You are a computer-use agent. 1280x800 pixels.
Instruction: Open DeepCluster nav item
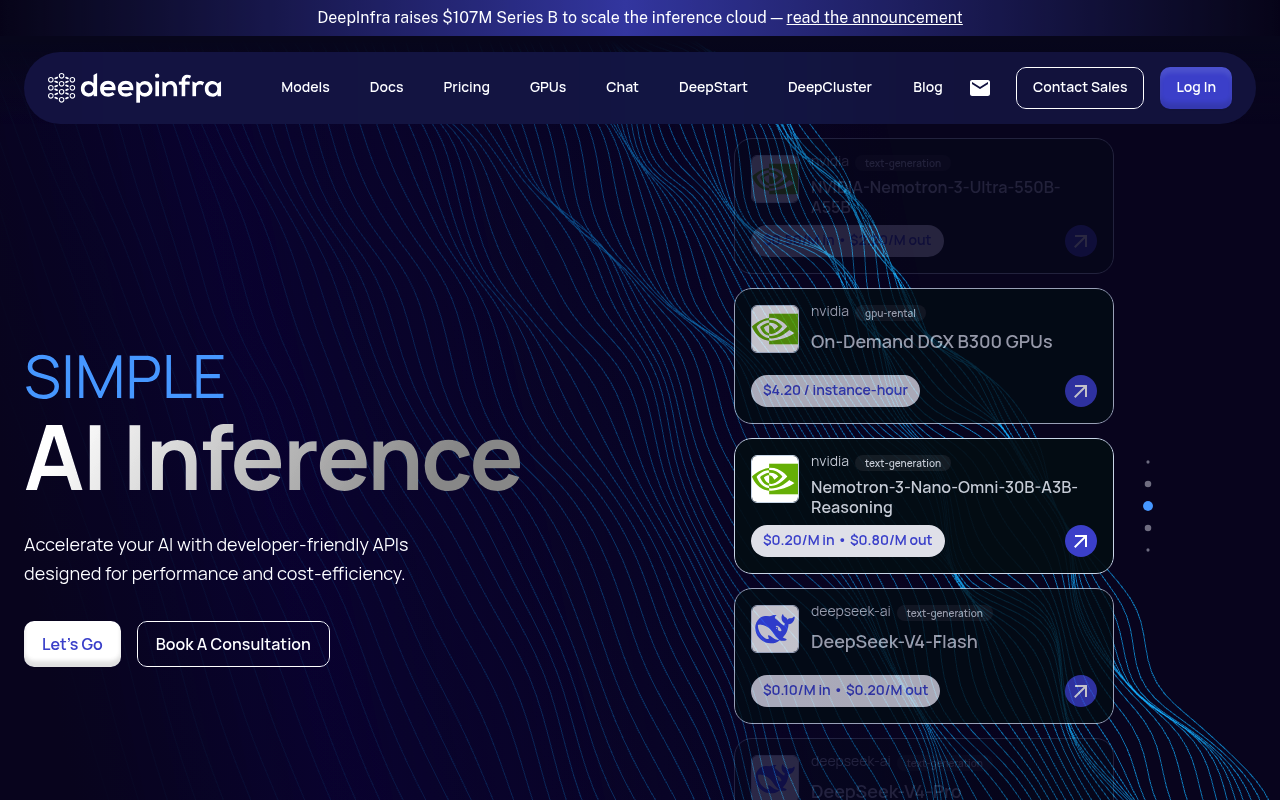(830, 87)
